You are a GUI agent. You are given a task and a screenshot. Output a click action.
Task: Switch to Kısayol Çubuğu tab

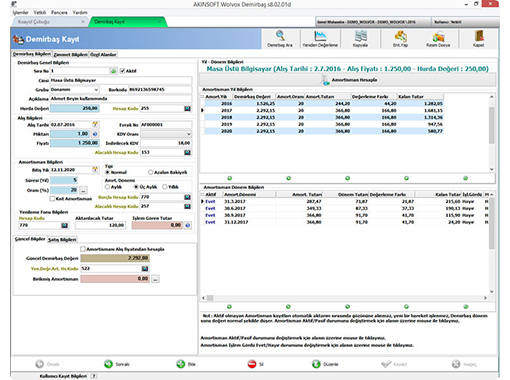tap(34, 22)
